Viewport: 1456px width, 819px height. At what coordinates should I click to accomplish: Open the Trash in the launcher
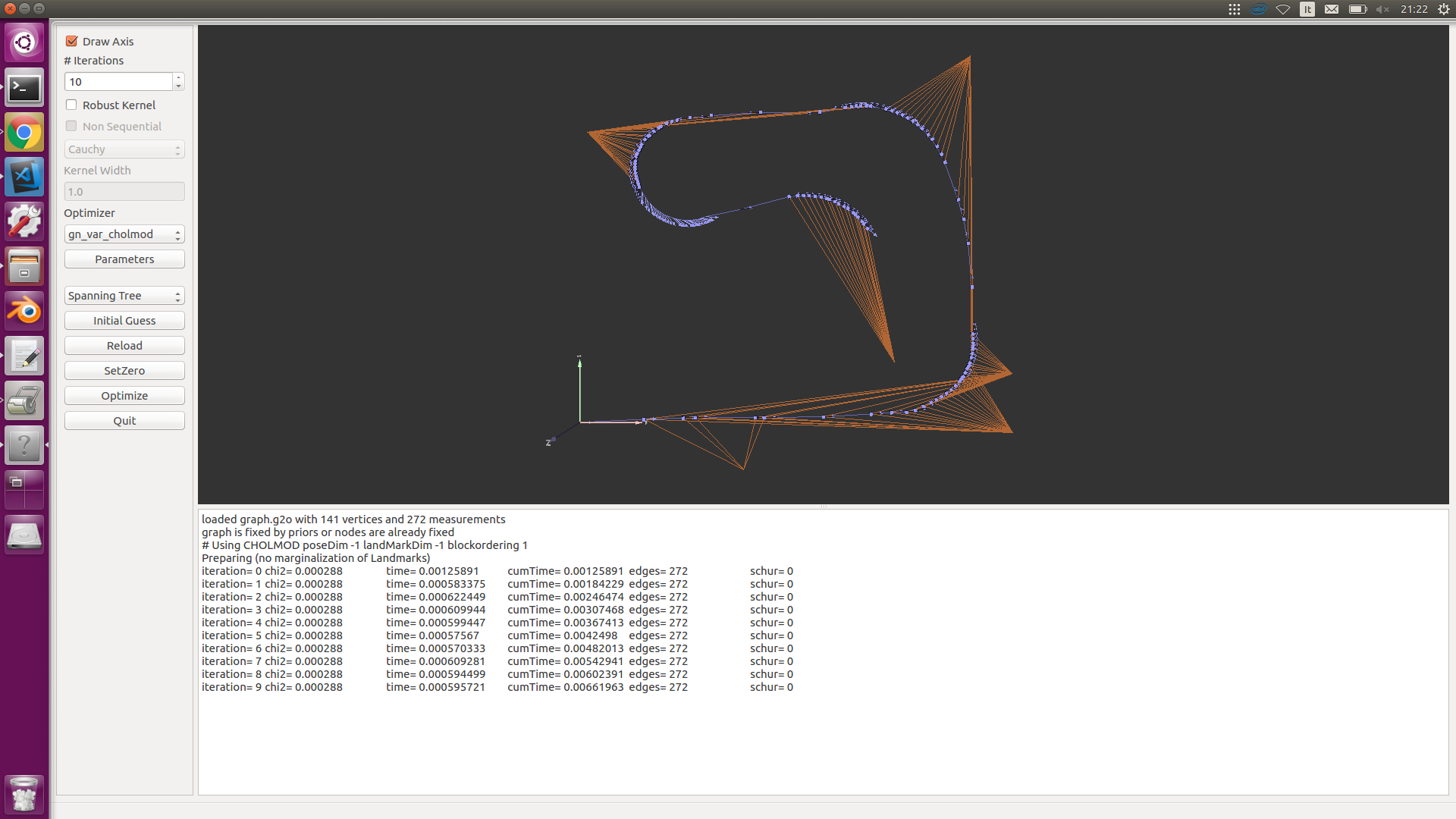click(24, 793)
